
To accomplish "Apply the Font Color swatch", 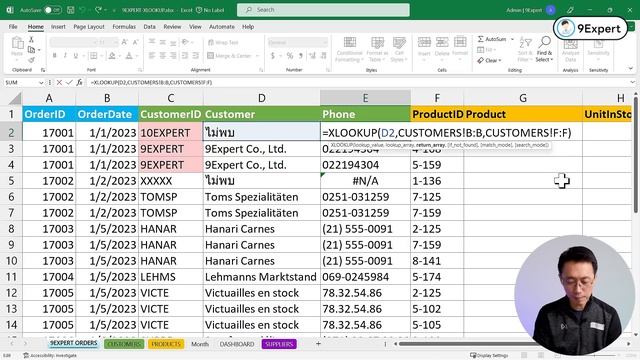I will click(129, 56).
